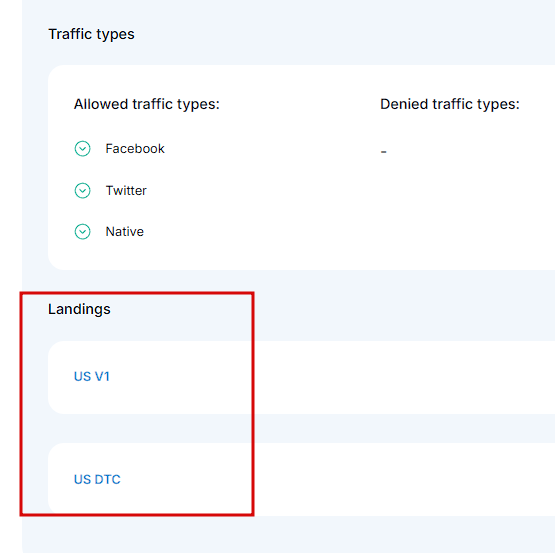555x553 pixels.
Task: Click blank space right of Landings heading
Action: coord(389,309)
